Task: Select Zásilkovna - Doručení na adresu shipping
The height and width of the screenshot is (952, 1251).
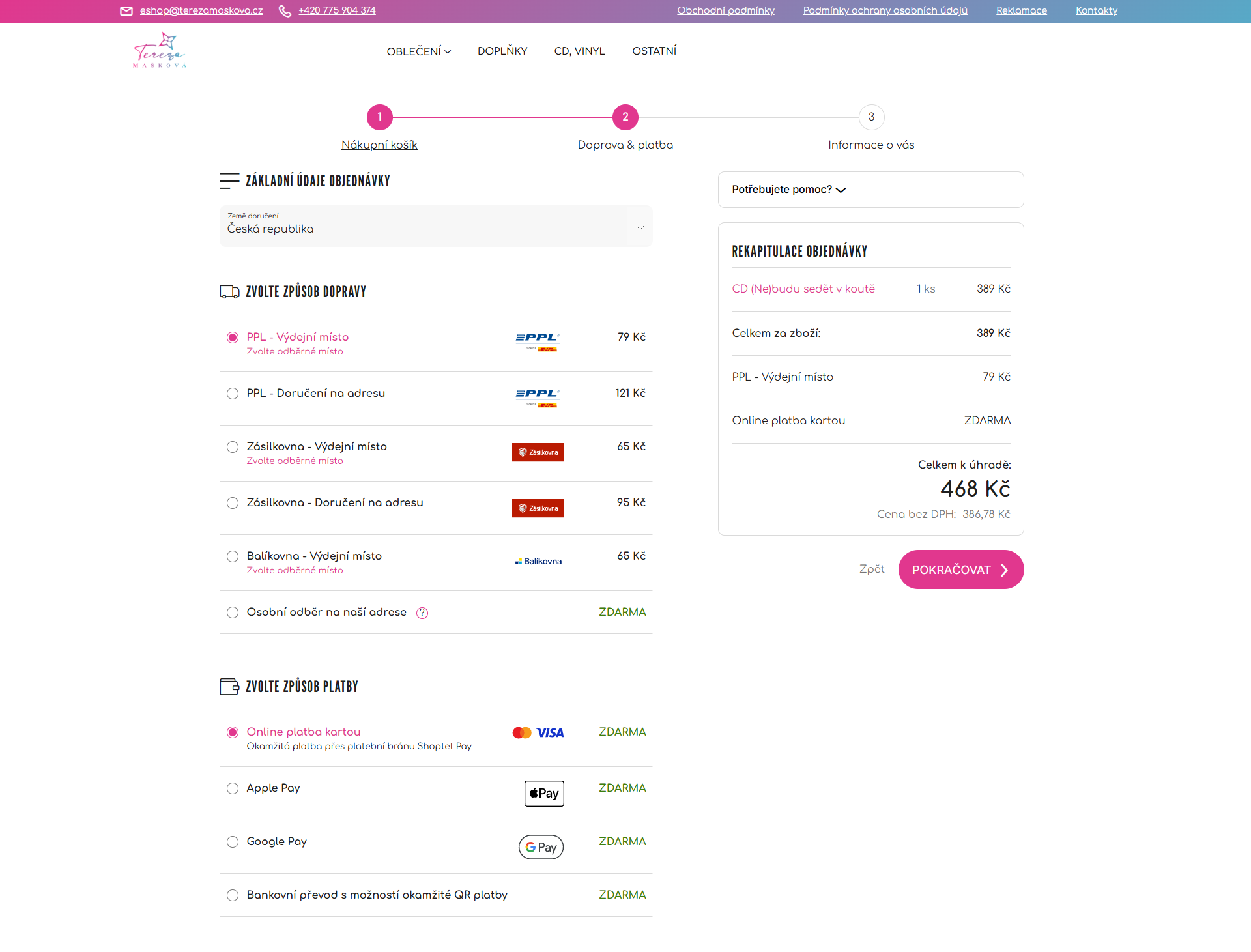Action: tap(233, 503)
